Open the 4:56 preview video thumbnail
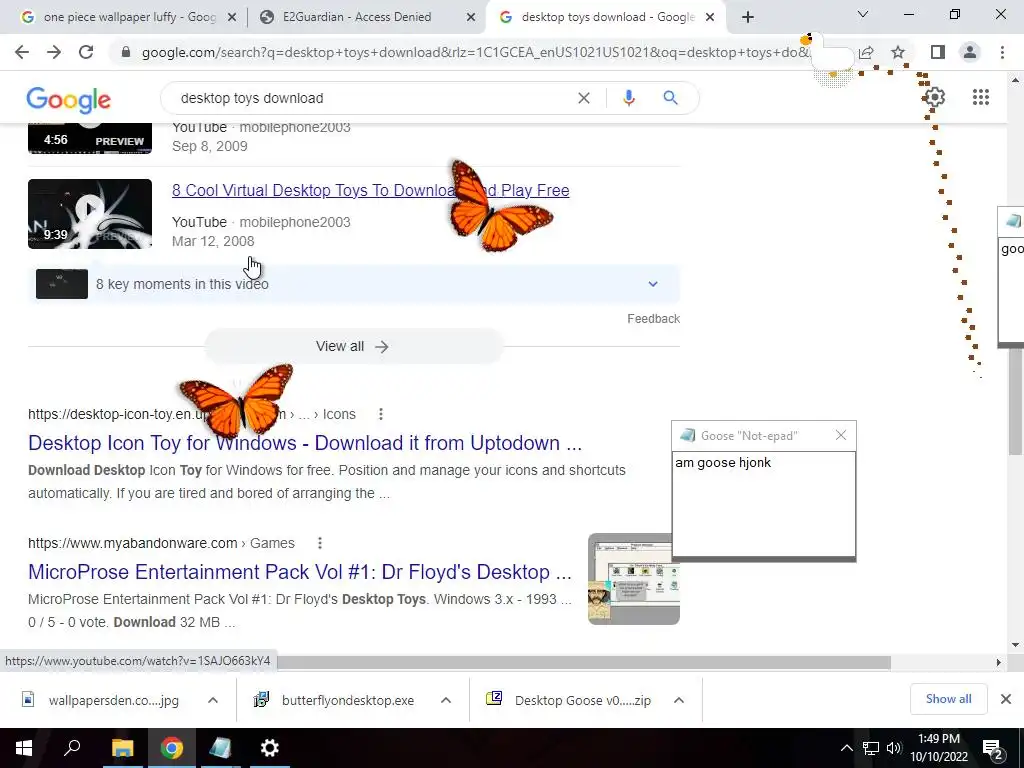Screen dimensions: 1024x768 pyautogui.click(x=90, y=138)
